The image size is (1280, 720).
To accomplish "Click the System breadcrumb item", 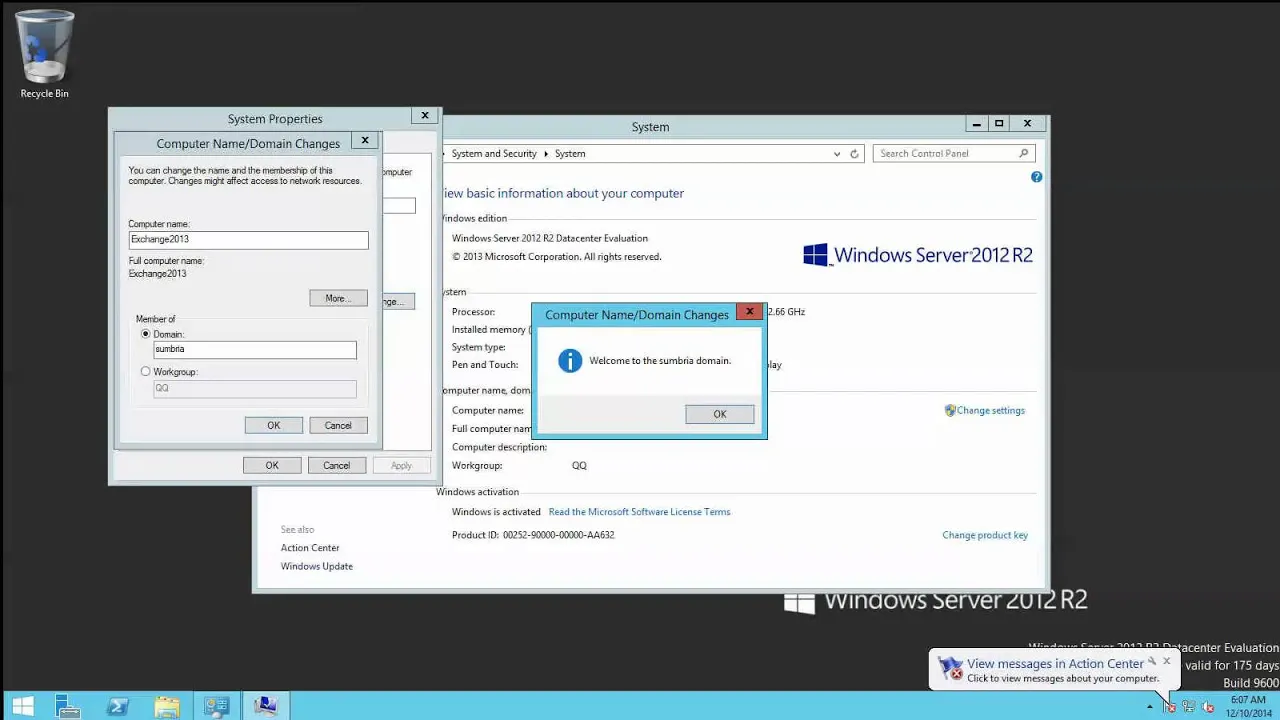I will 570,154.
